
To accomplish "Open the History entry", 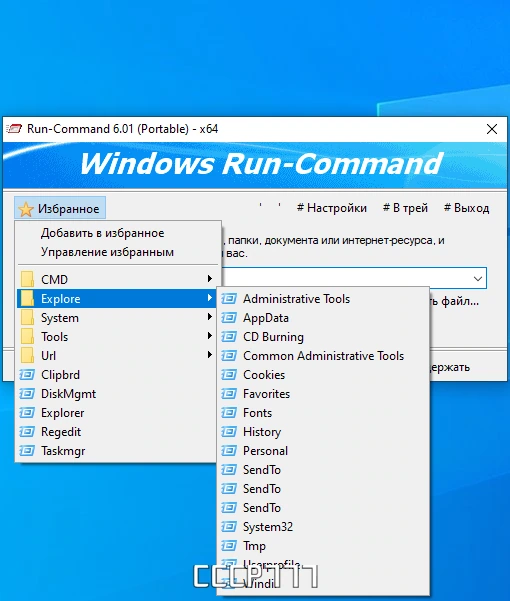I will (x=323, y=432).
